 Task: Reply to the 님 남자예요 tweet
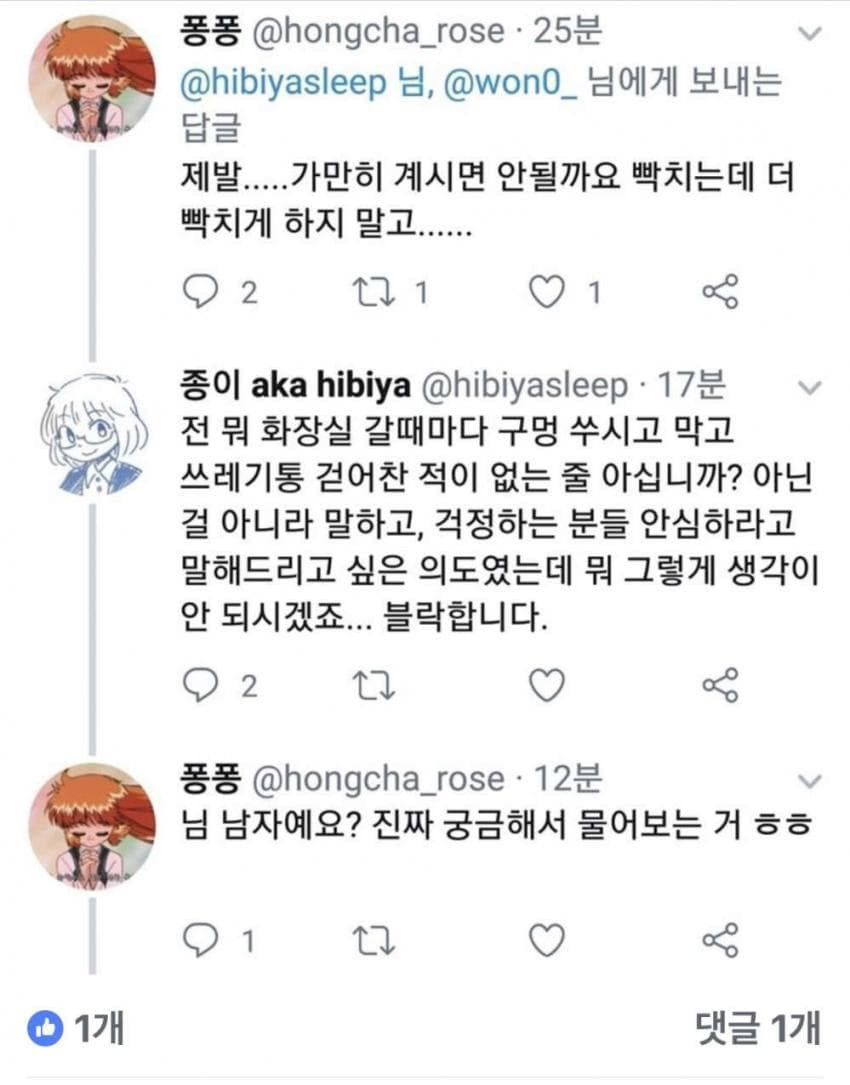pos(203,940)
